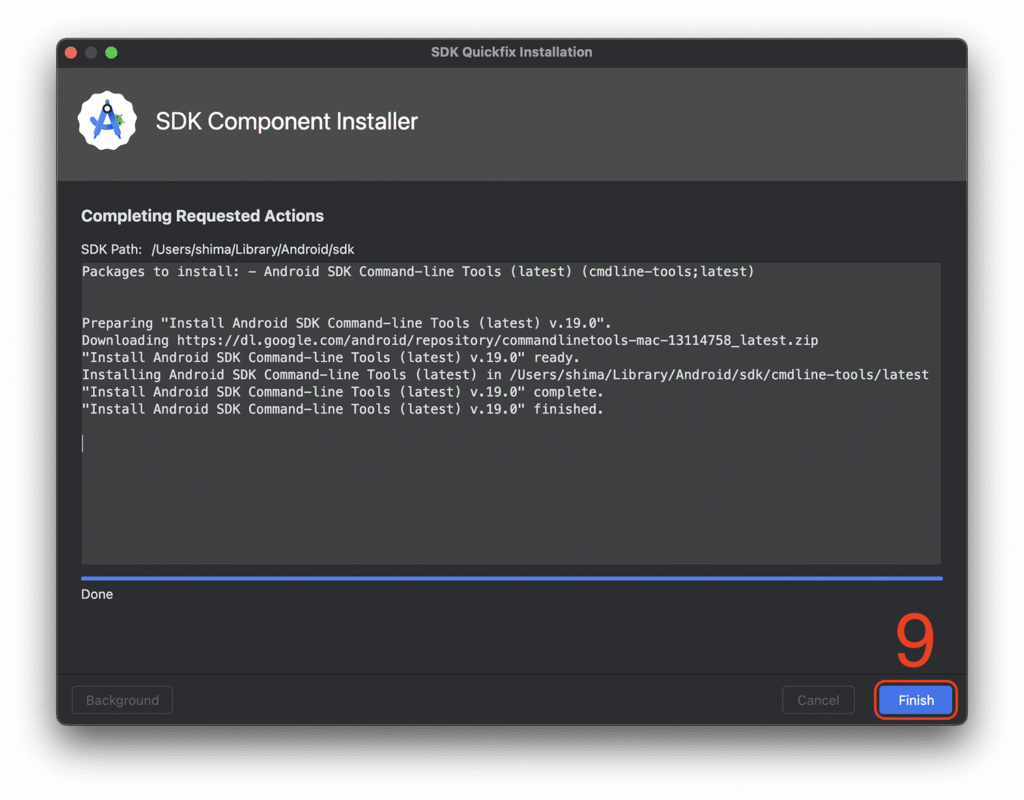Click the dl.google.com download URL line
Image resolution: width=1024 pixels, height=800 pixels.
pos(449,340)
